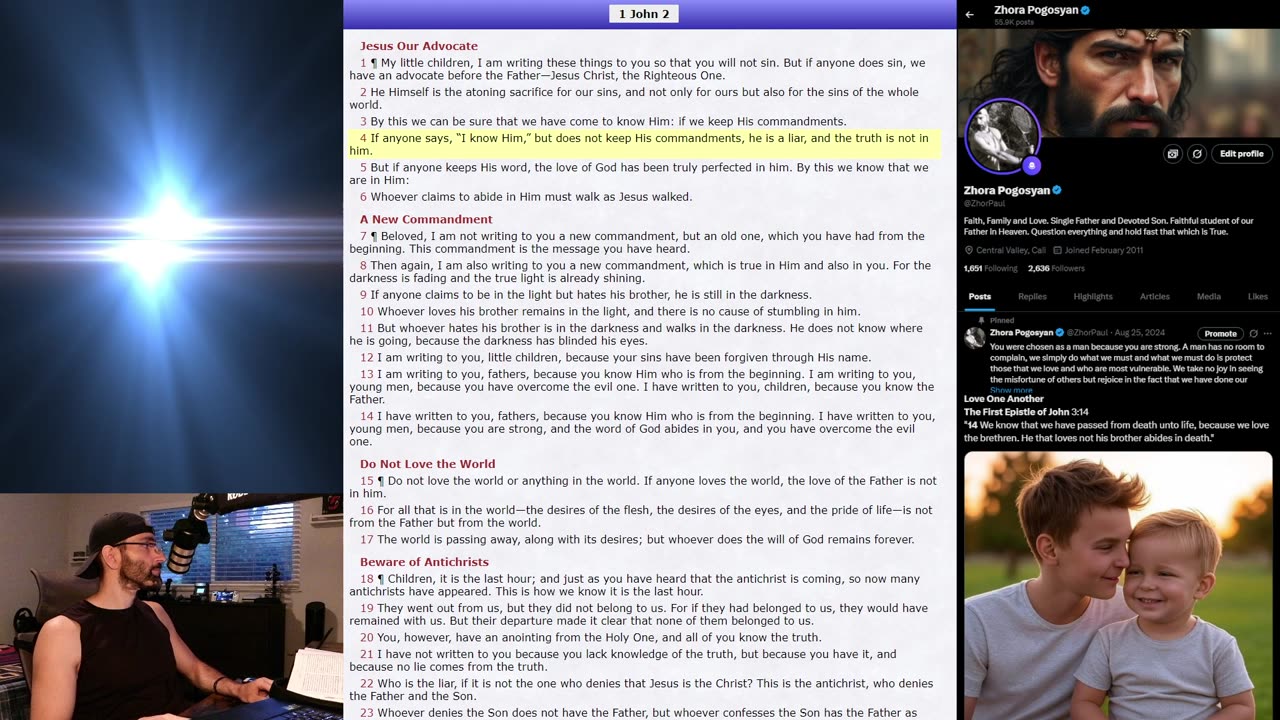
Task: Open the profile banner image
Action: (1118, 82)
